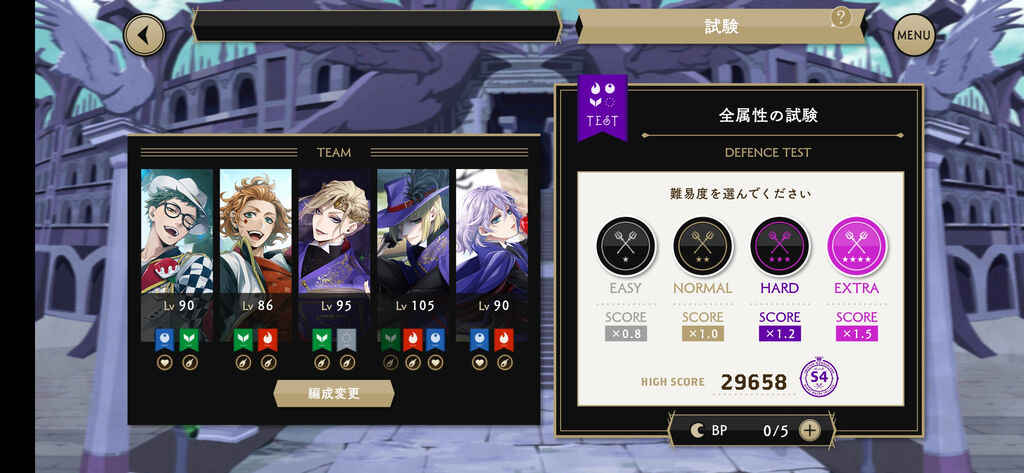The height and width of the screenshot is (473, 1024).
Task: Tap the question mark help icon
Action: coord(841,18)
